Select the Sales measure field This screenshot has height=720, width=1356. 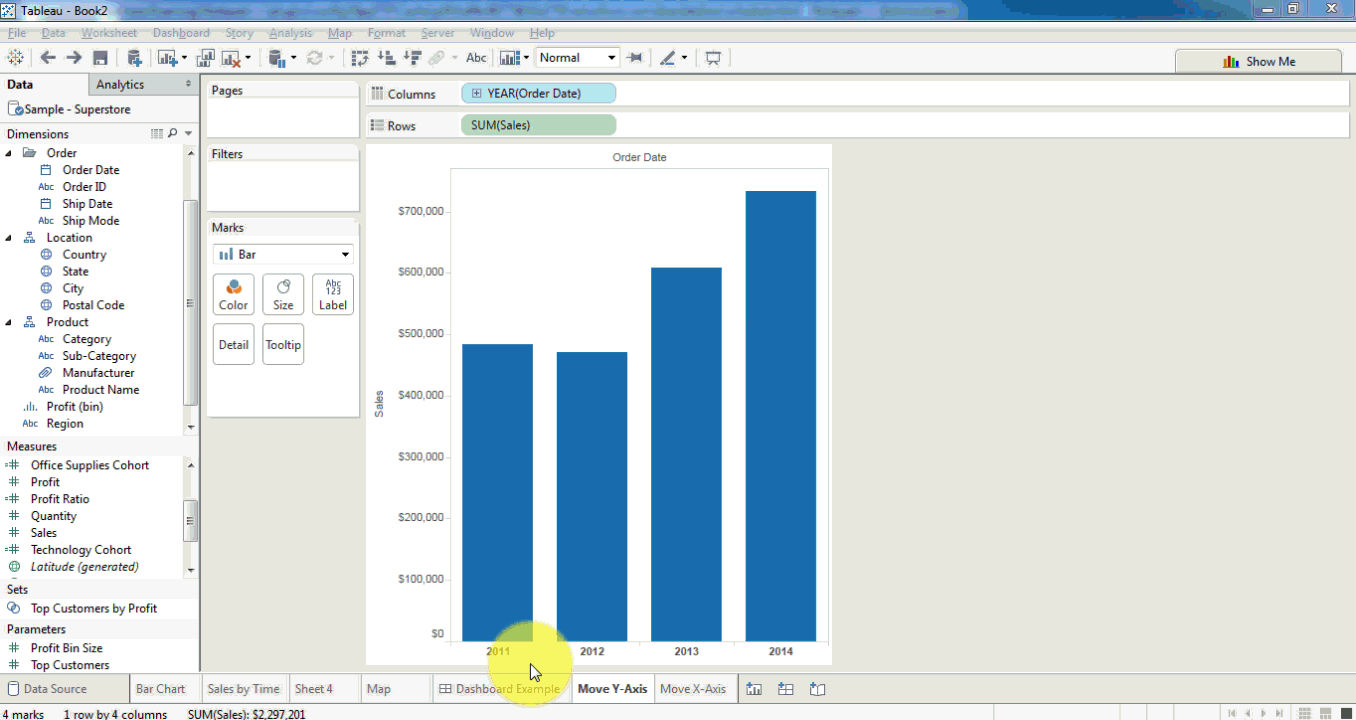tap(45, 532)
